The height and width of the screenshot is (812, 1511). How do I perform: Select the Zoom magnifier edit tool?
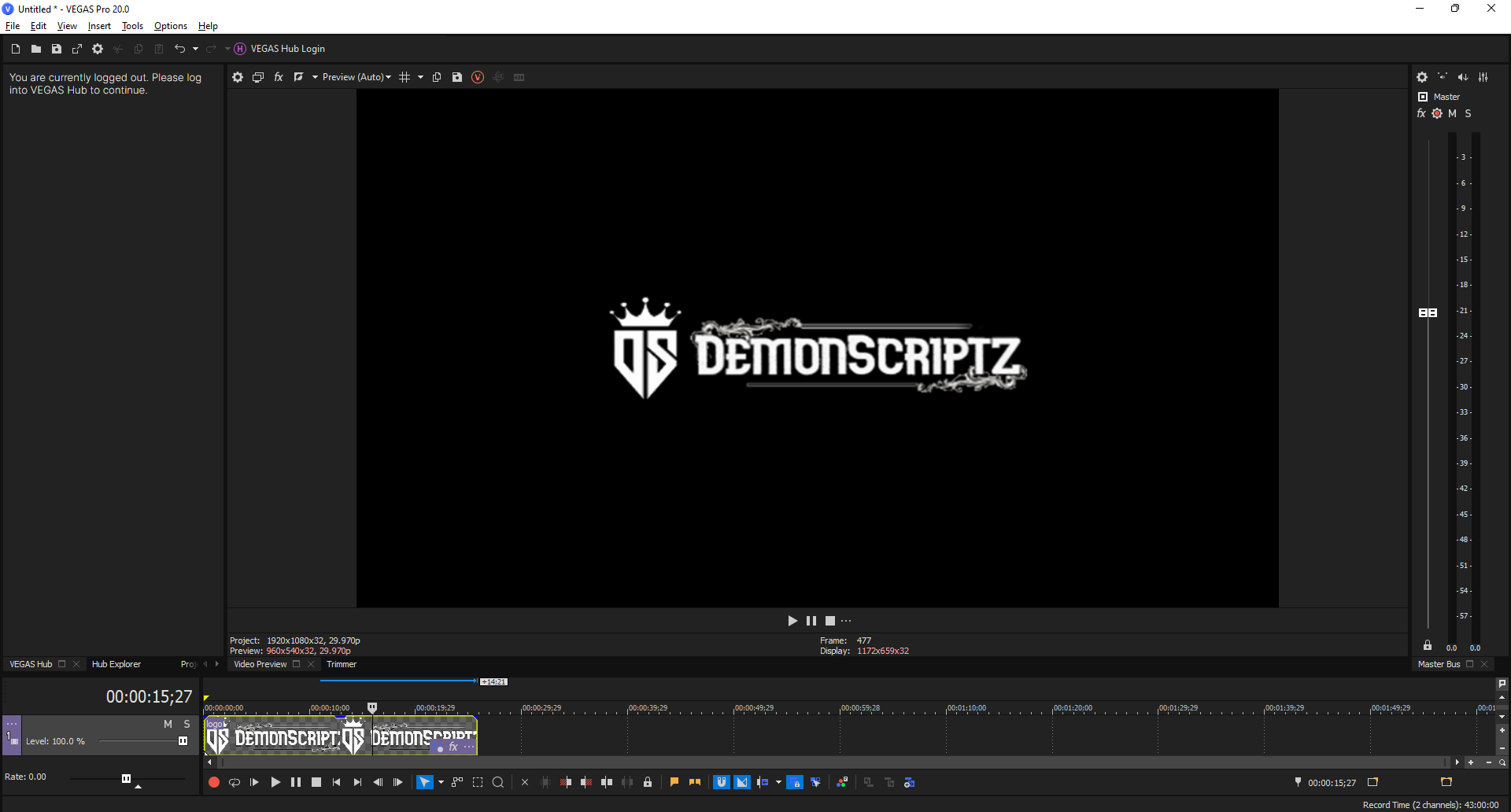pos(498,782)
